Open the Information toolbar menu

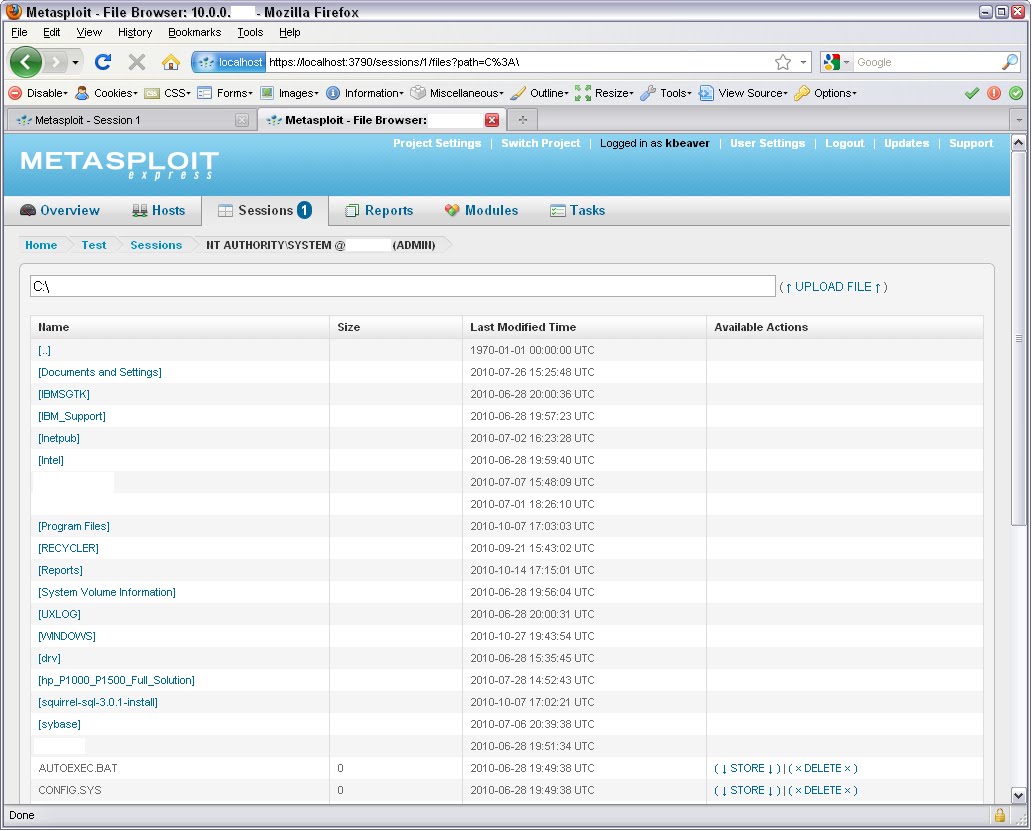[365, 93]
